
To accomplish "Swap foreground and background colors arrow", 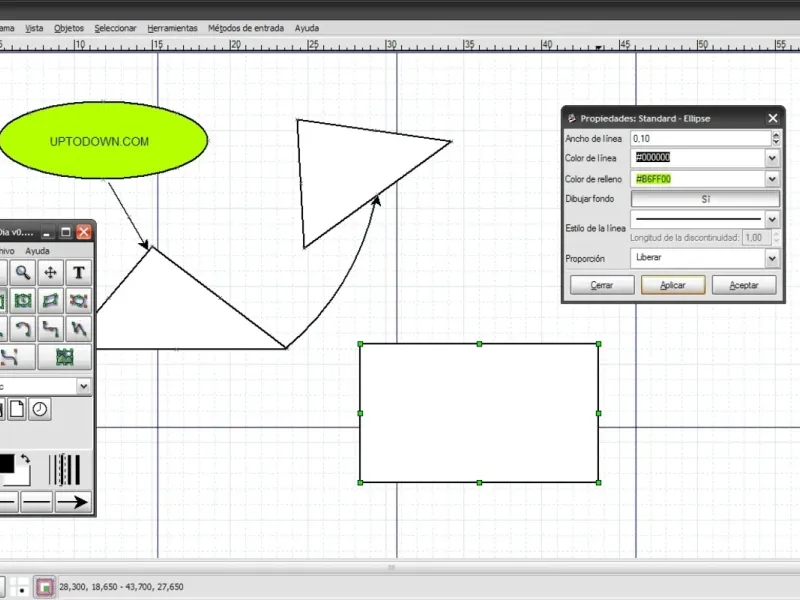I will tap(24, 460).
